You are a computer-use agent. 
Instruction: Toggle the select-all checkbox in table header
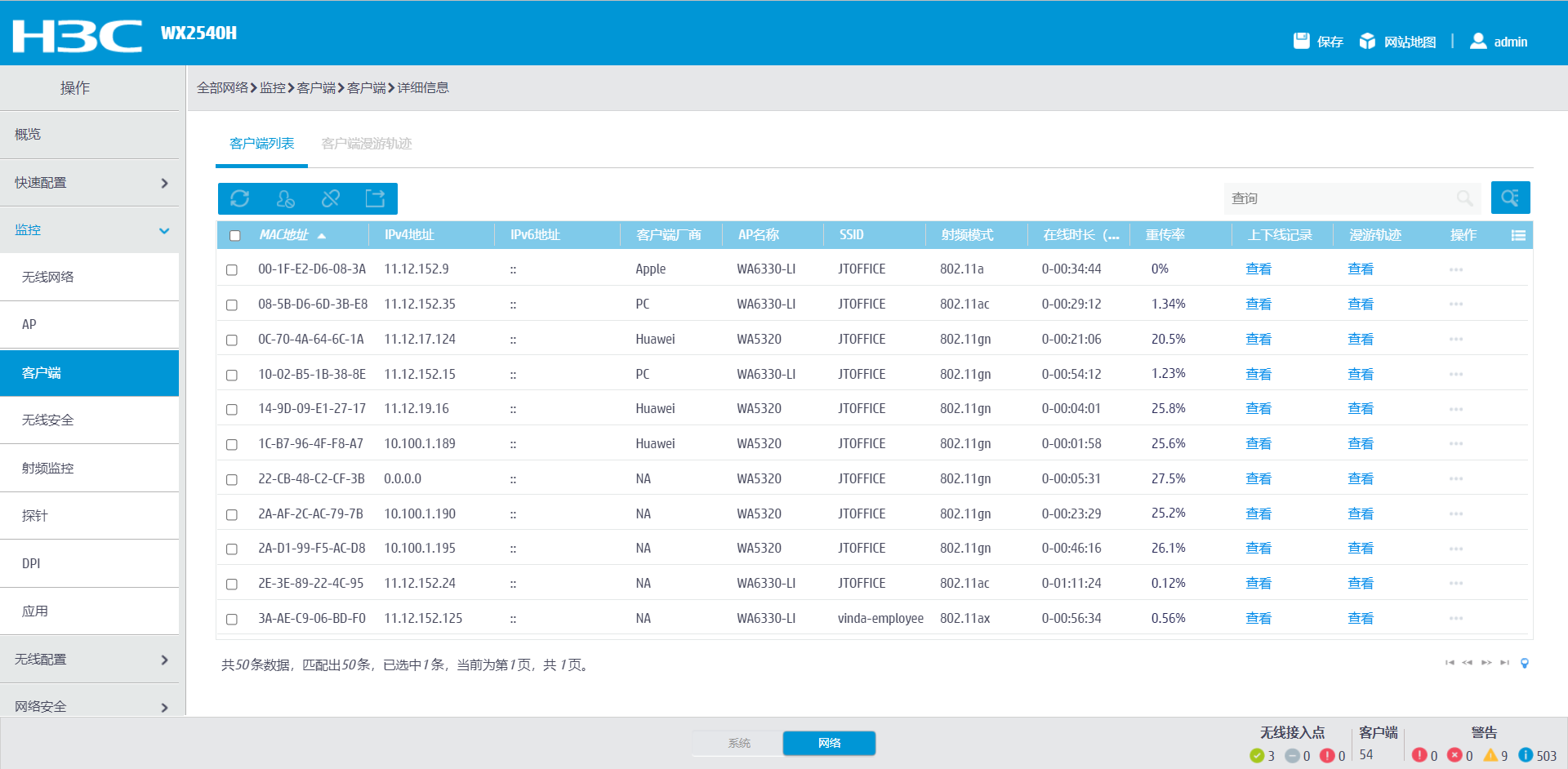tap(235, 235)
